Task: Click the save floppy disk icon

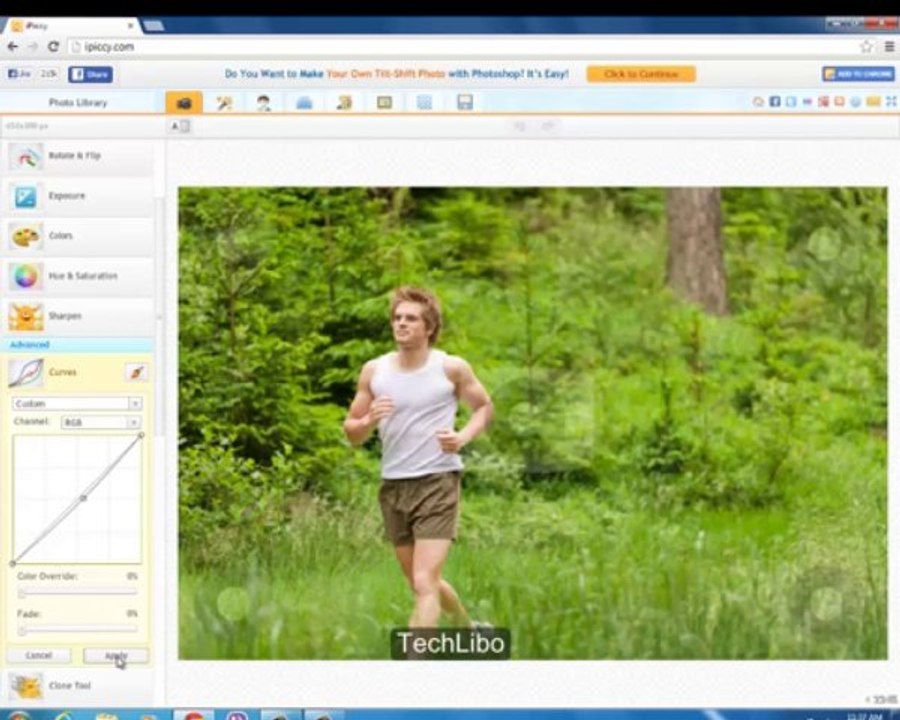Action: tap(464, 102)
